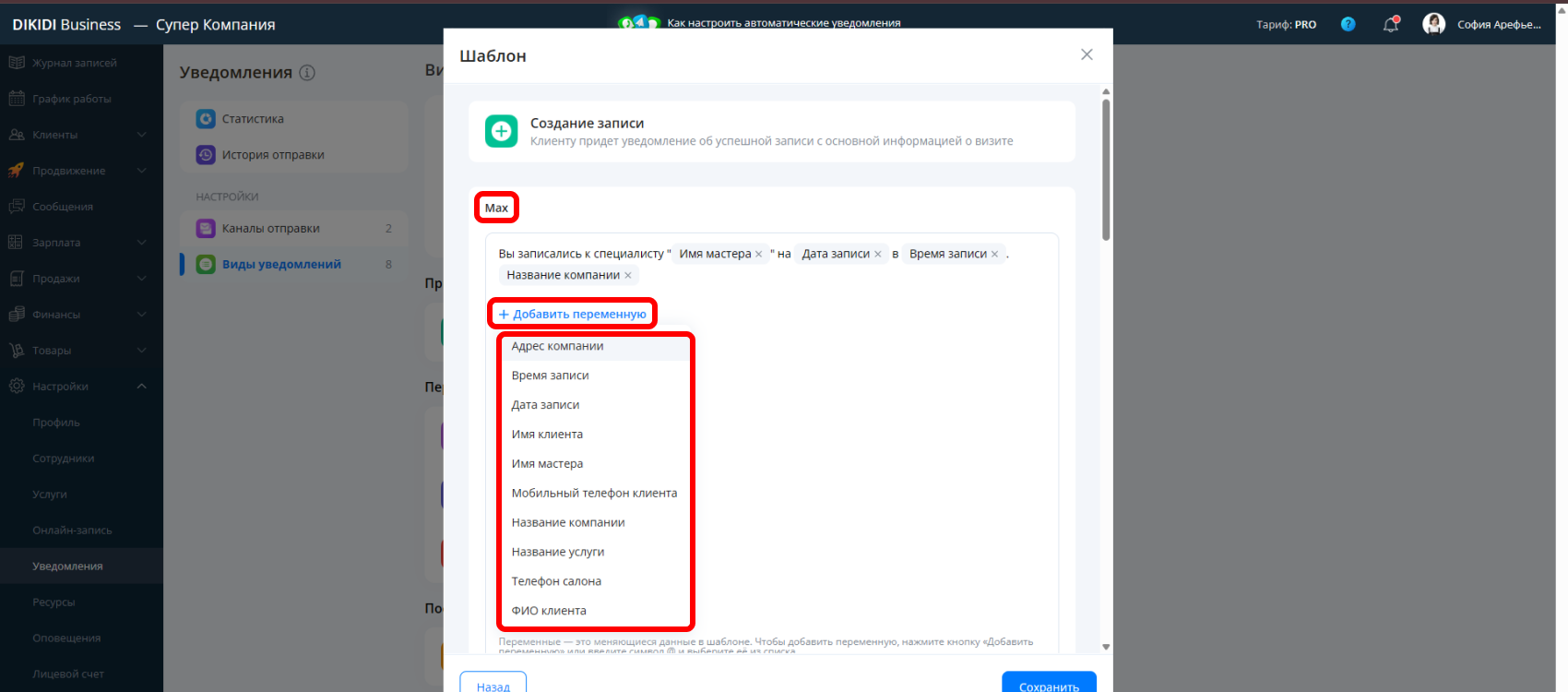Click the Назад button

coord(493,683)
